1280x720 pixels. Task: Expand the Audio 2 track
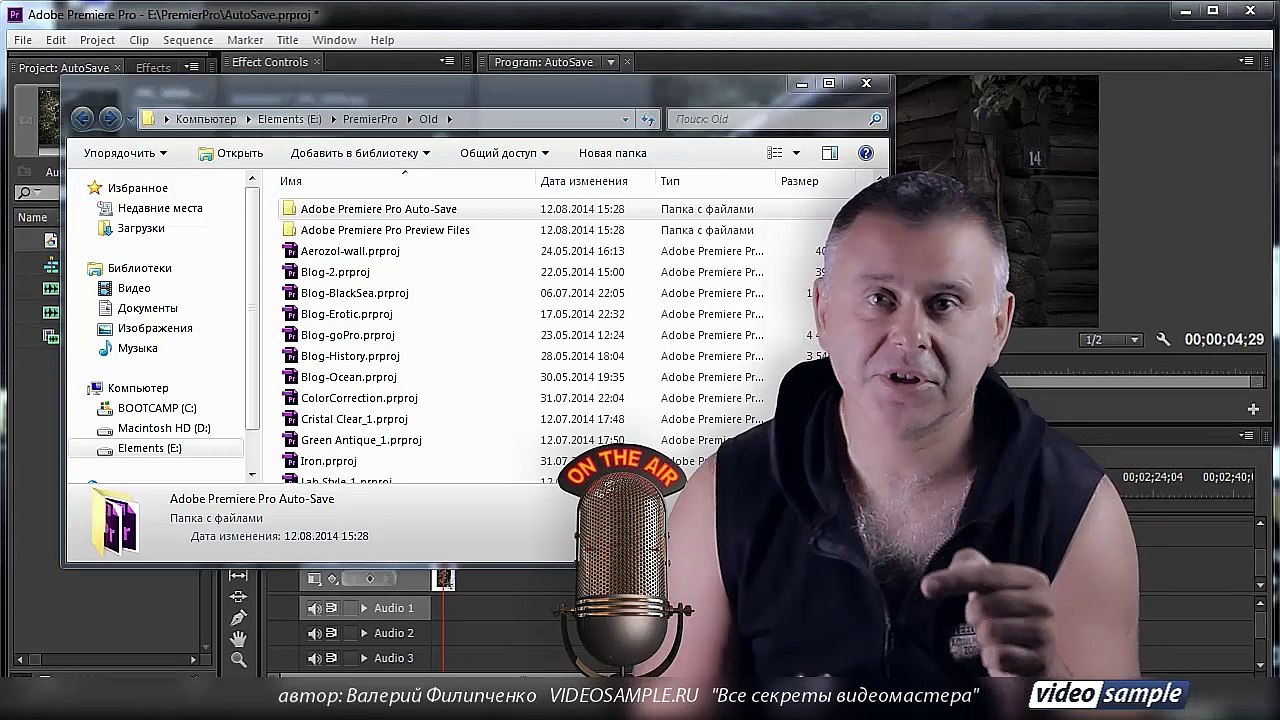click(x=364, y=633)
